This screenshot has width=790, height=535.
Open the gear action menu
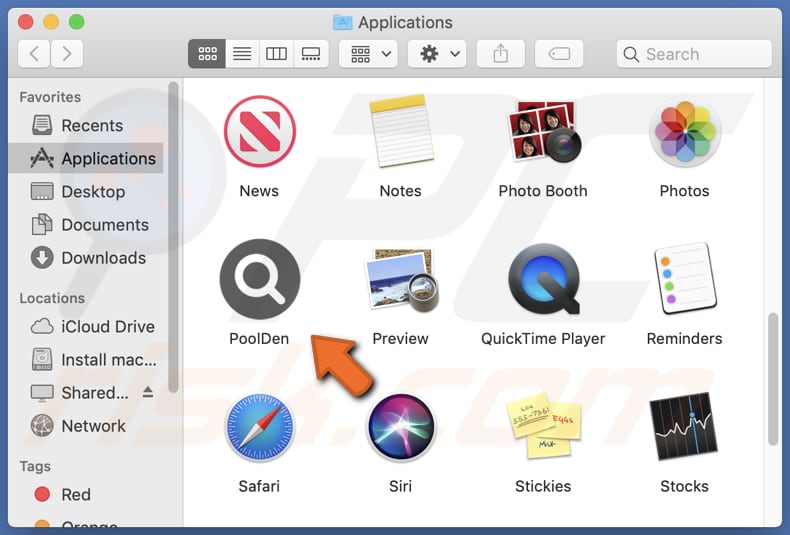(437, 53)
